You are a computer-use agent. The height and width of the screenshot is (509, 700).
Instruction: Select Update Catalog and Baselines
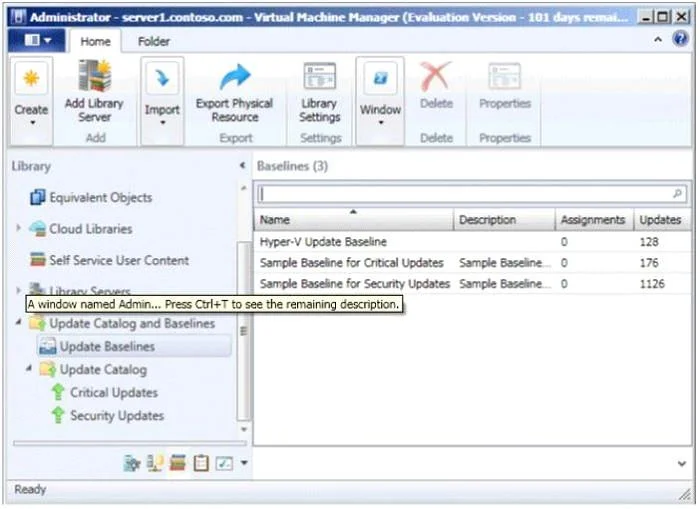pos(132,324)
